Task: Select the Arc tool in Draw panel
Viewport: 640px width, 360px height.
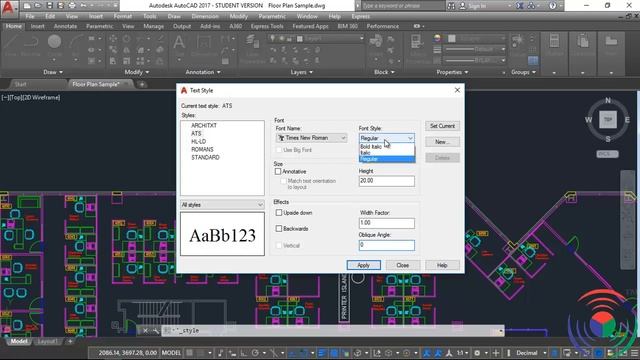Action: [76, 44]
